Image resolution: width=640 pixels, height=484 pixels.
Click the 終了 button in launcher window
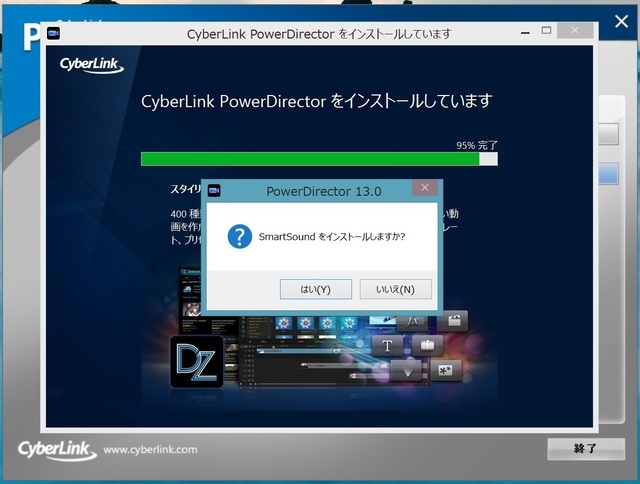pyautogui.click(x=586, y=448)
